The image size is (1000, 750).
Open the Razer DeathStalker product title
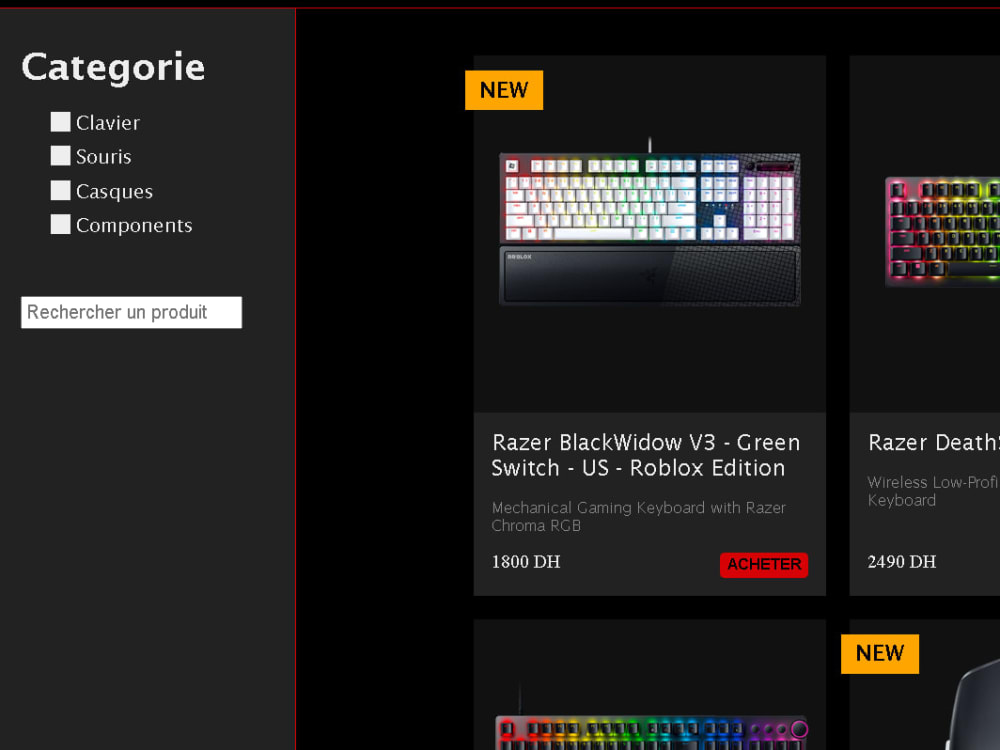tap(934, 443)
